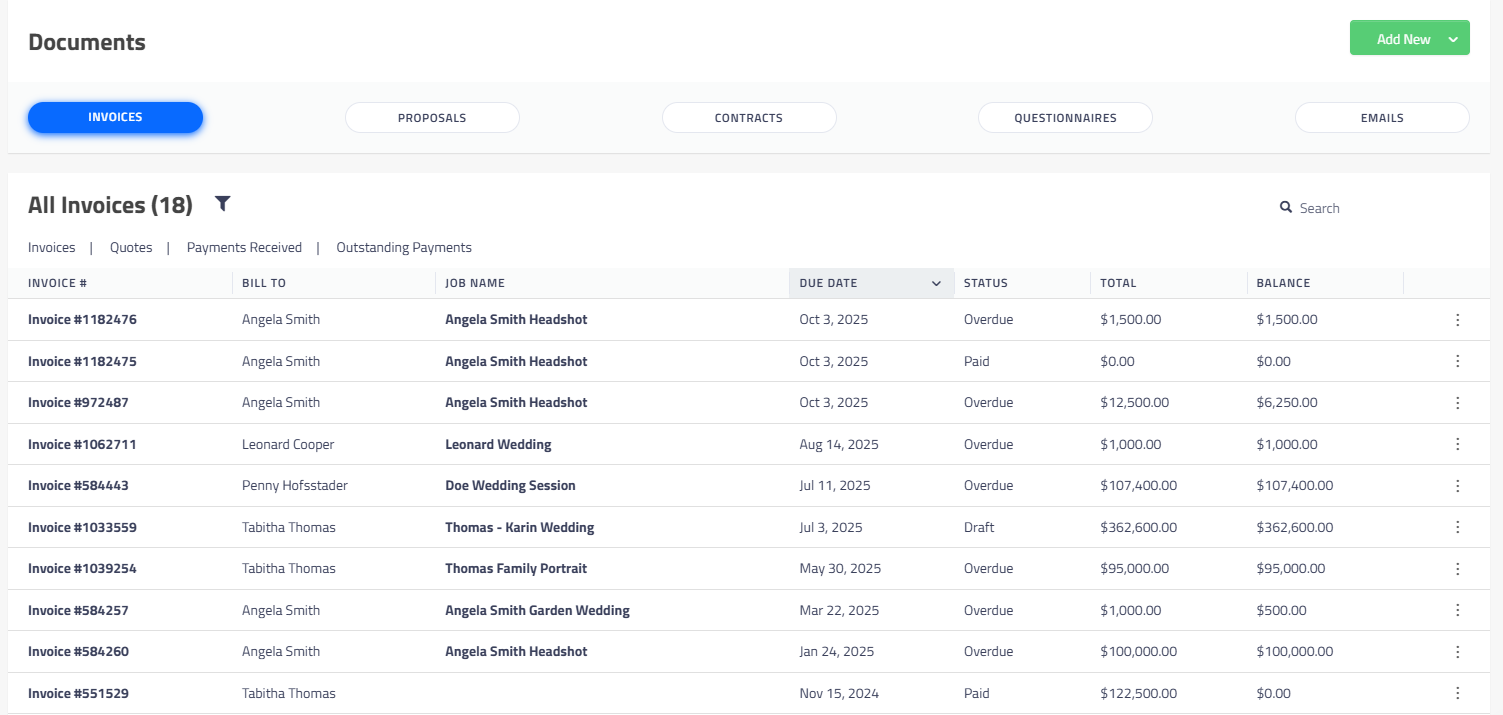Select the Payments Received filter link
This screenshot has height=715, width=1503.
(x=244, y=247)
